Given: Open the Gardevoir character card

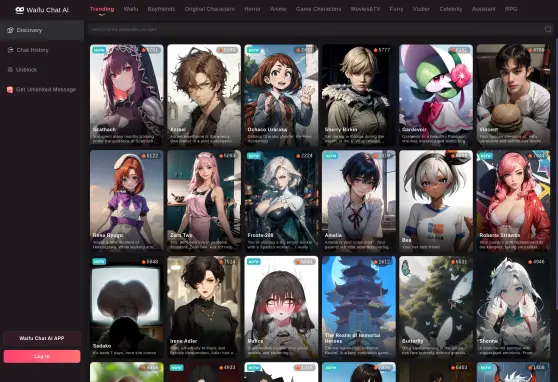Looking at the screenshot, I should [436, 95].
